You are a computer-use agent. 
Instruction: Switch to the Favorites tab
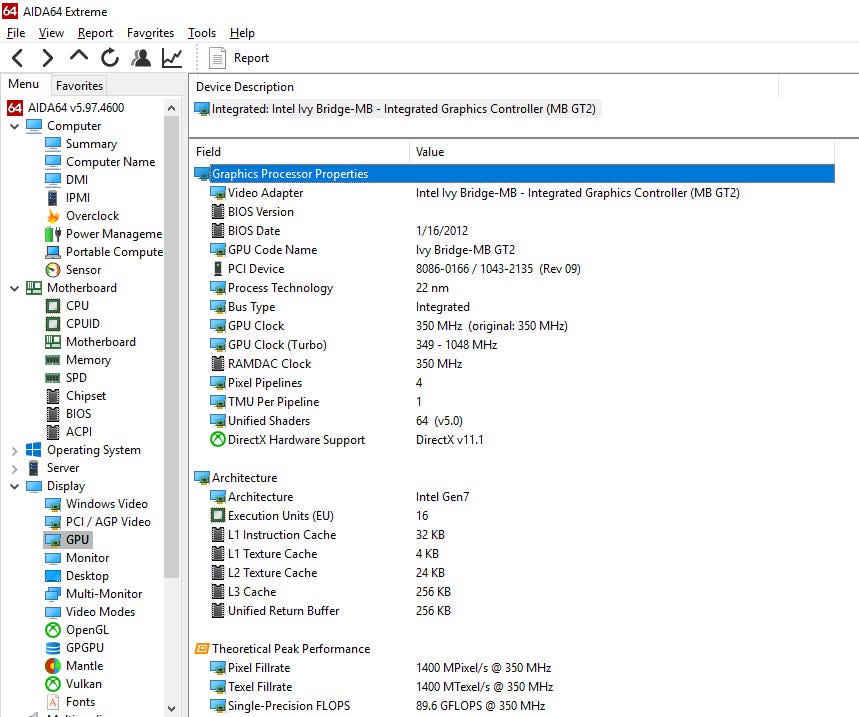(79, 86)
